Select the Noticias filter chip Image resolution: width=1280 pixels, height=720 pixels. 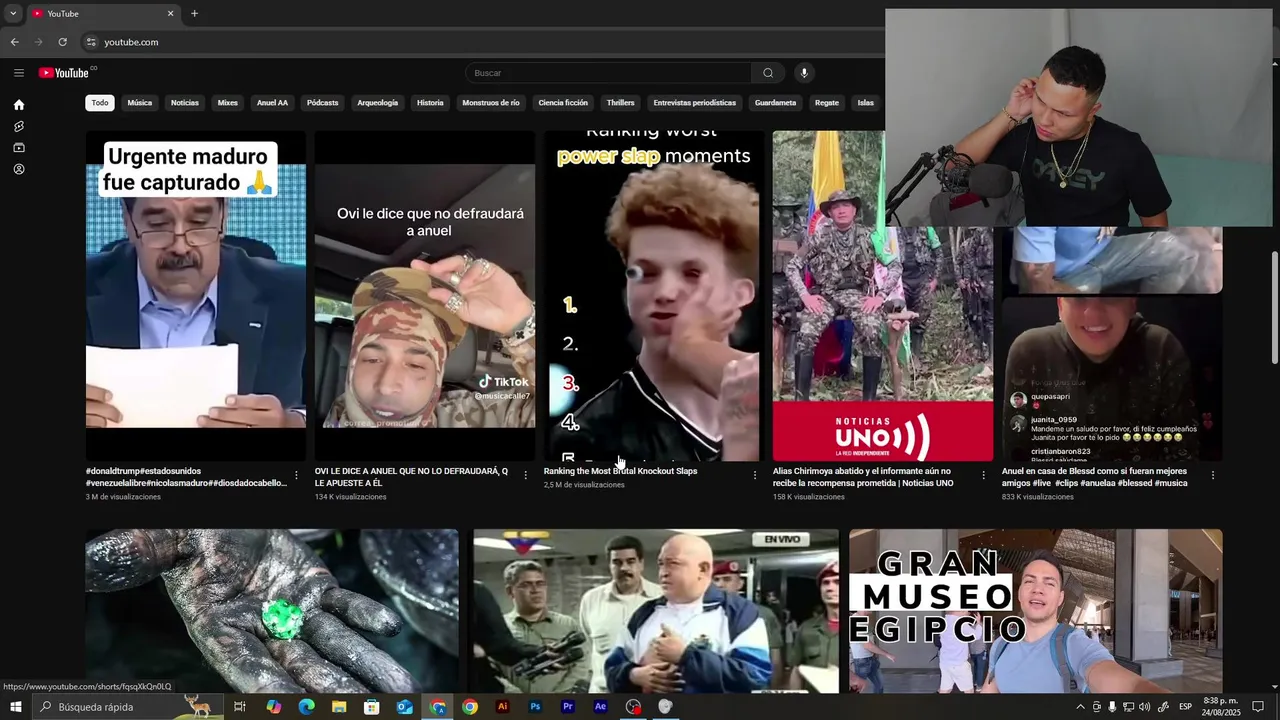pos(185,103)
